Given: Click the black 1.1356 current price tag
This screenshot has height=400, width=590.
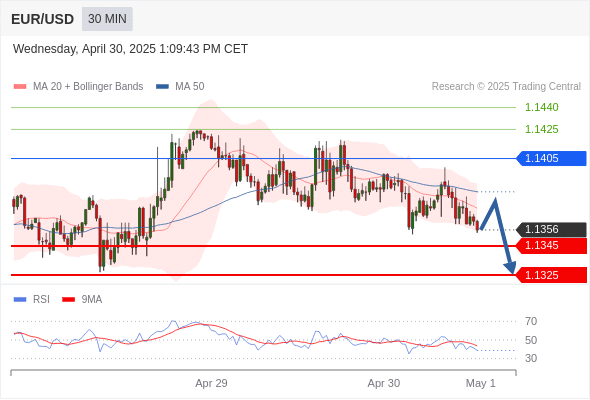Looking at the screenshot, I should click(x=552, y=229).
